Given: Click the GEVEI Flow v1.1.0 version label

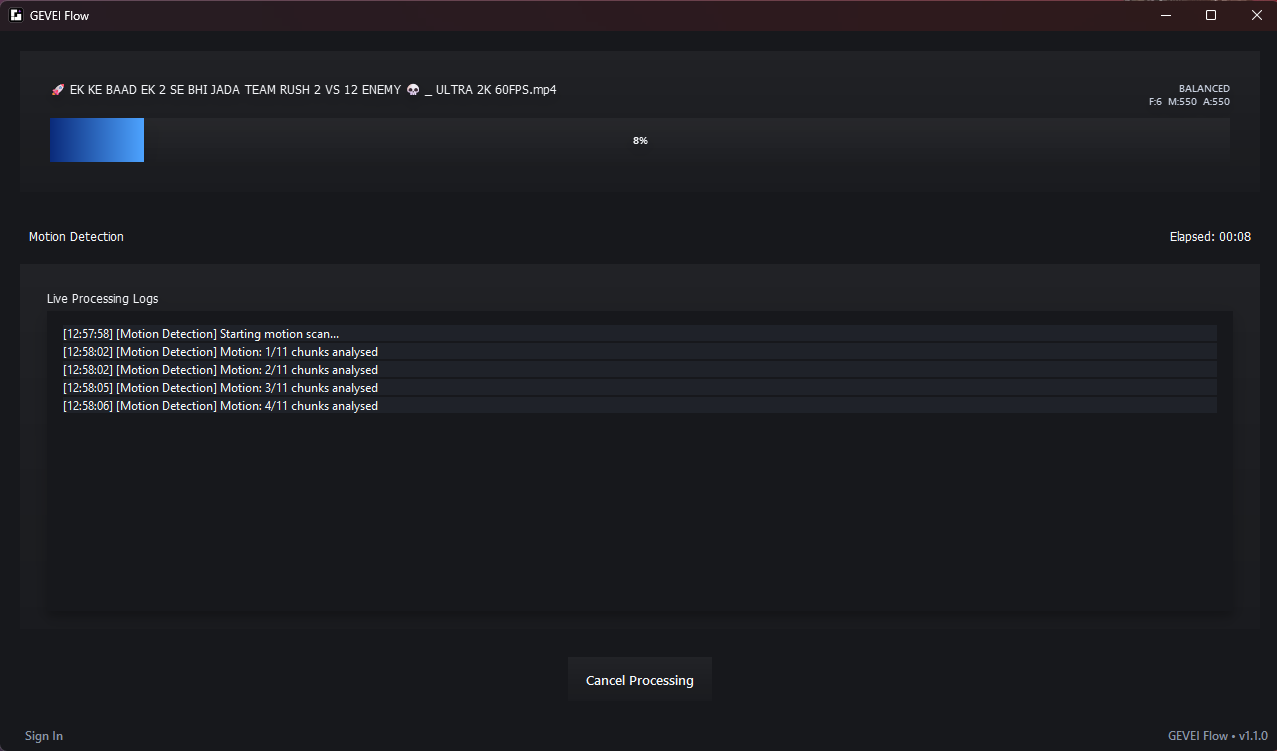Looking at the screenshot, I should 1218,736.
